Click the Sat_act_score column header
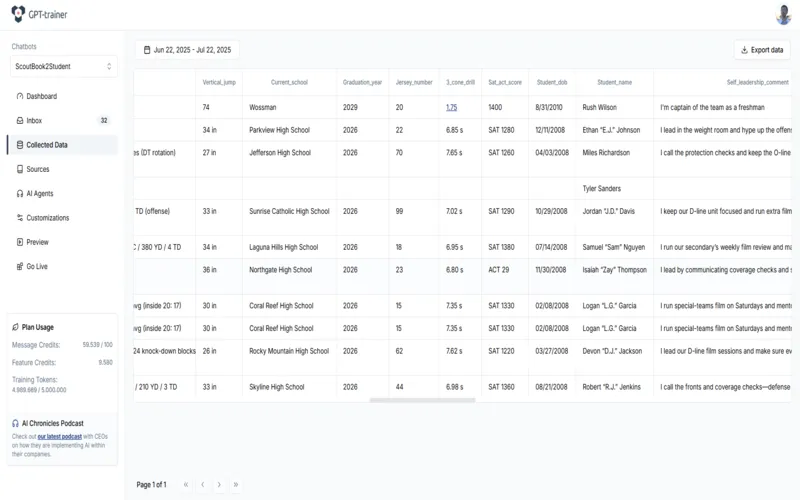 pyautogui.click(x=505, y=82)
